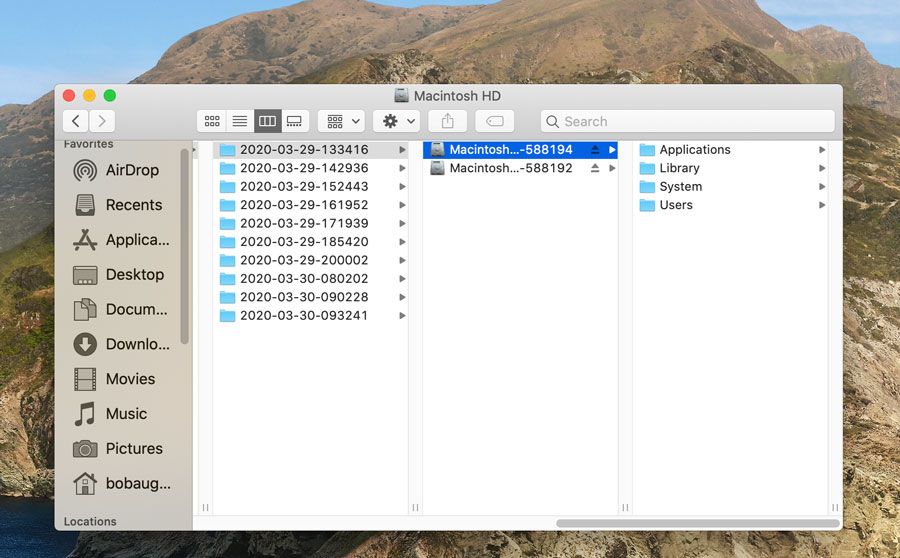Click the Share toolbar button
The width and height of the screenshot is (900, 558).
[x=448, y=121]
